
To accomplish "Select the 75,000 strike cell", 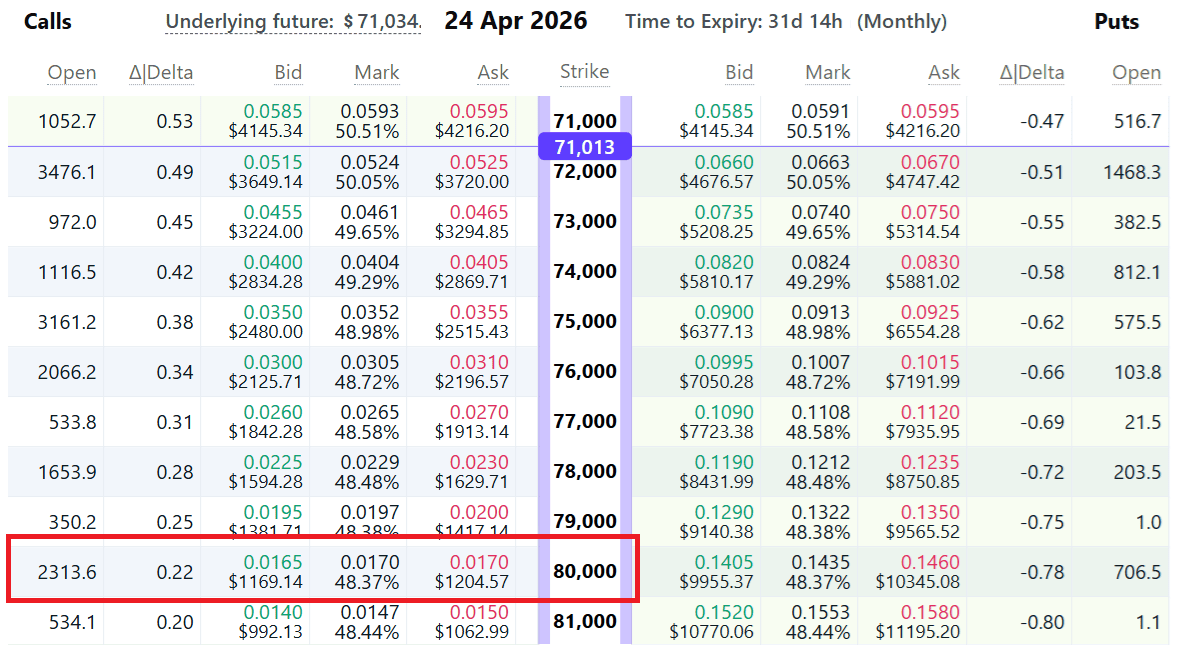I will 584,321.
